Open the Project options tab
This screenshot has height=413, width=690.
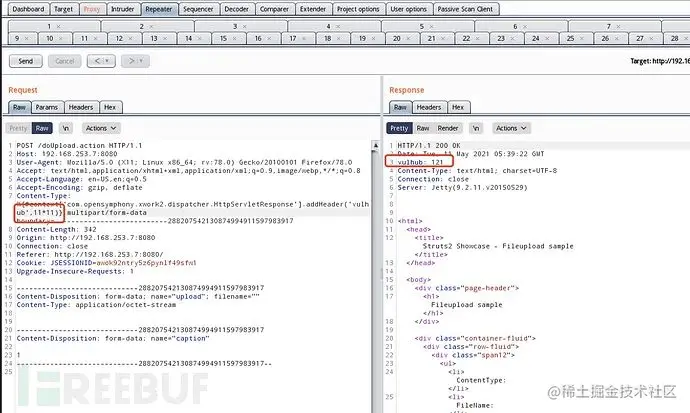click(358, 9)
